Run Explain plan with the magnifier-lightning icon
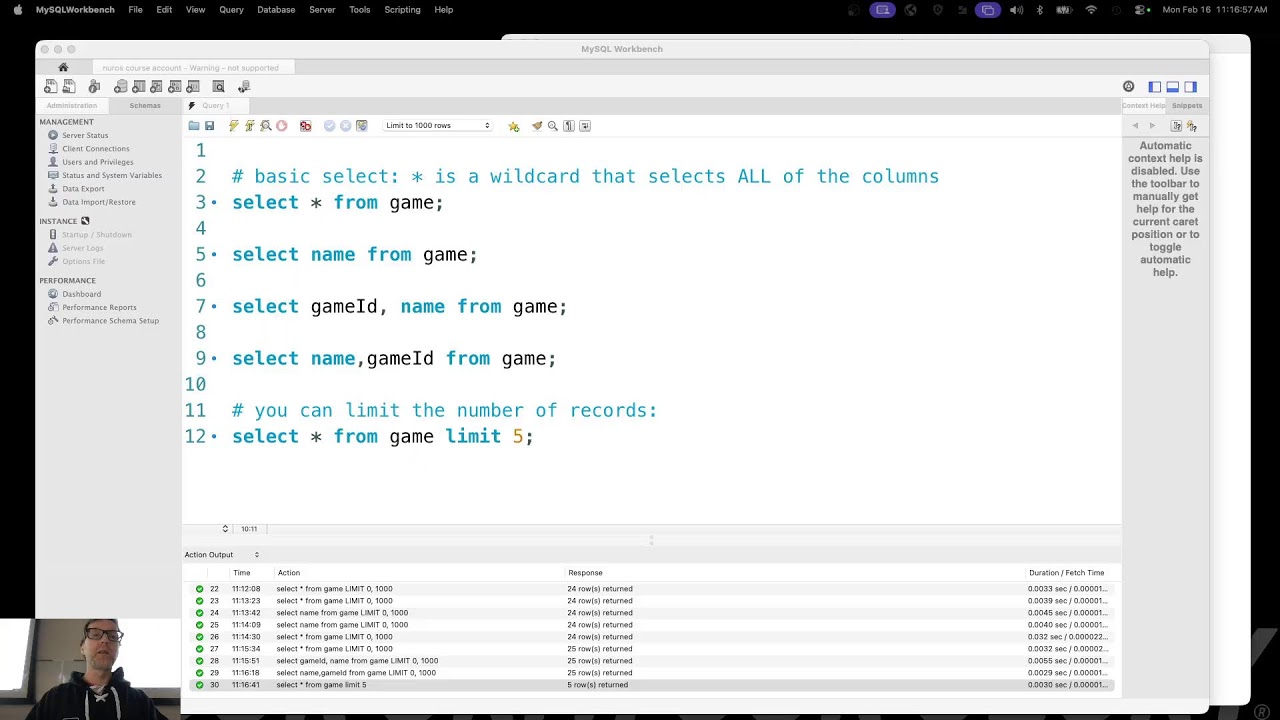Viewport: 1280px width, 720px height. click(265, 126)
